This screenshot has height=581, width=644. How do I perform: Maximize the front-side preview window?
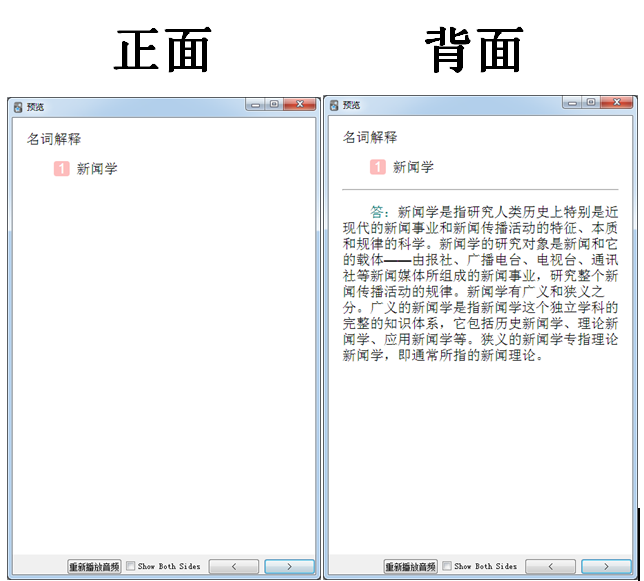point(274,104)
